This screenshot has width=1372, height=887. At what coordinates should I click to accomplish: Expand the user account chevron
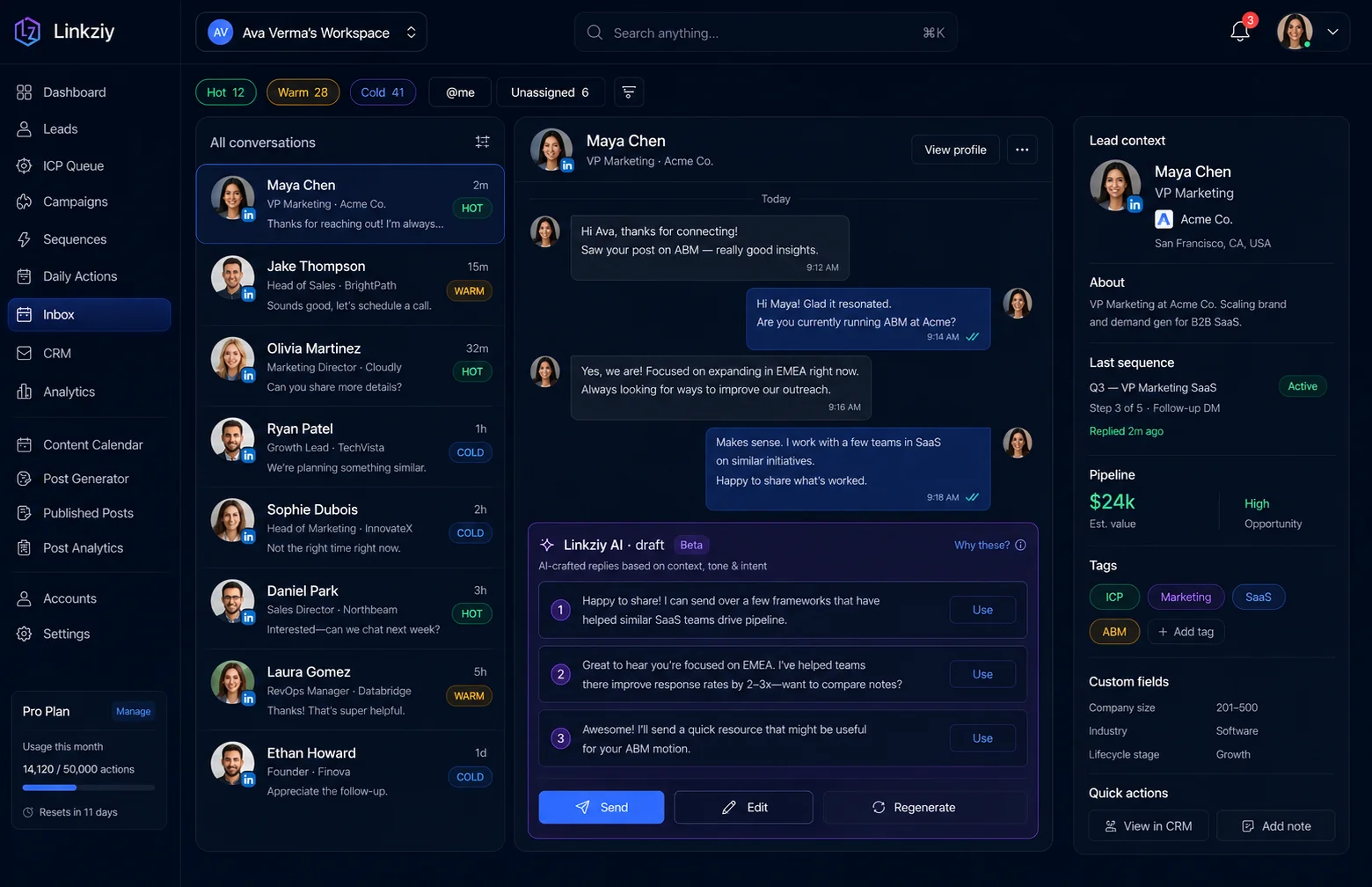tap(1333, 32)
